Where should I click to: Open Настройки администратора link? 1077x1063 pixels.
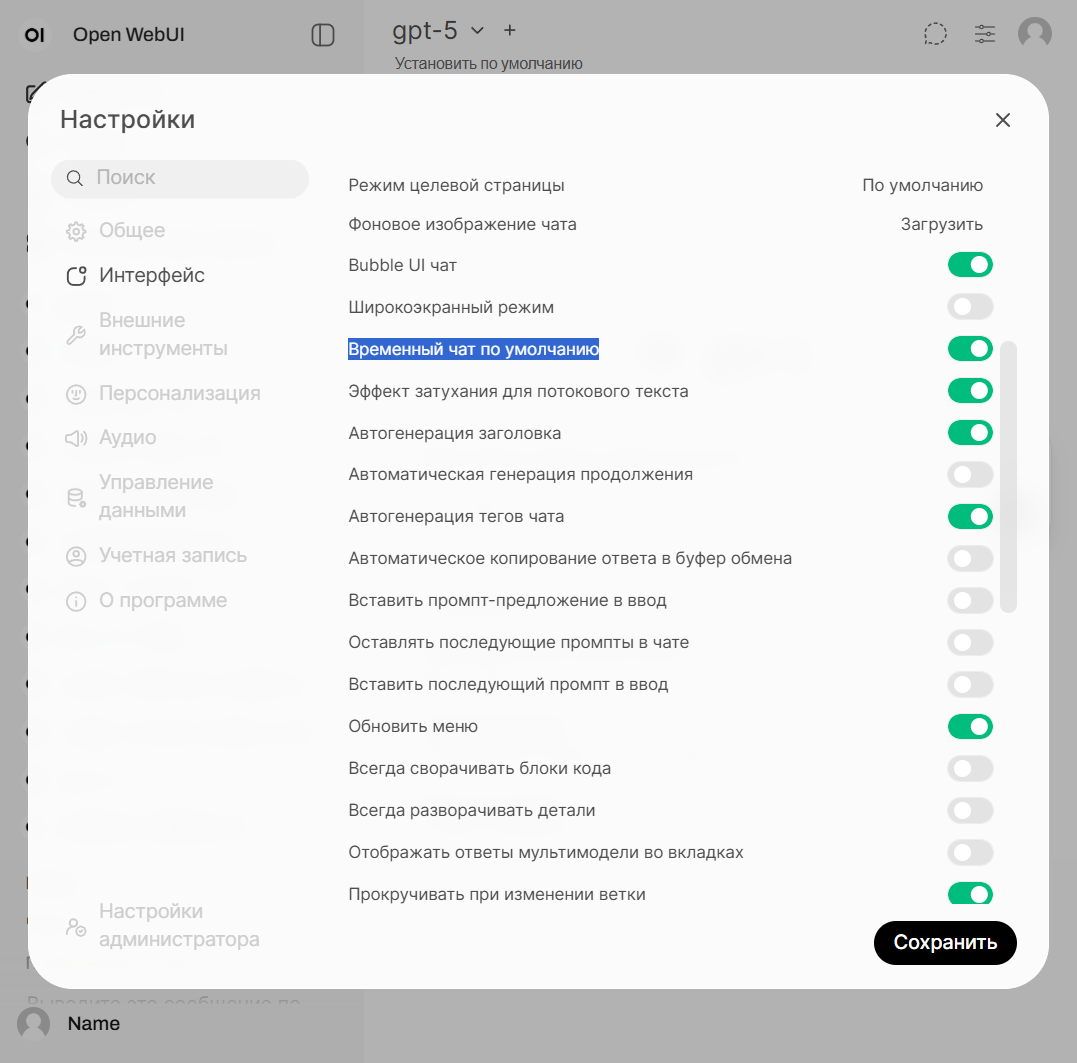[163, 926]
